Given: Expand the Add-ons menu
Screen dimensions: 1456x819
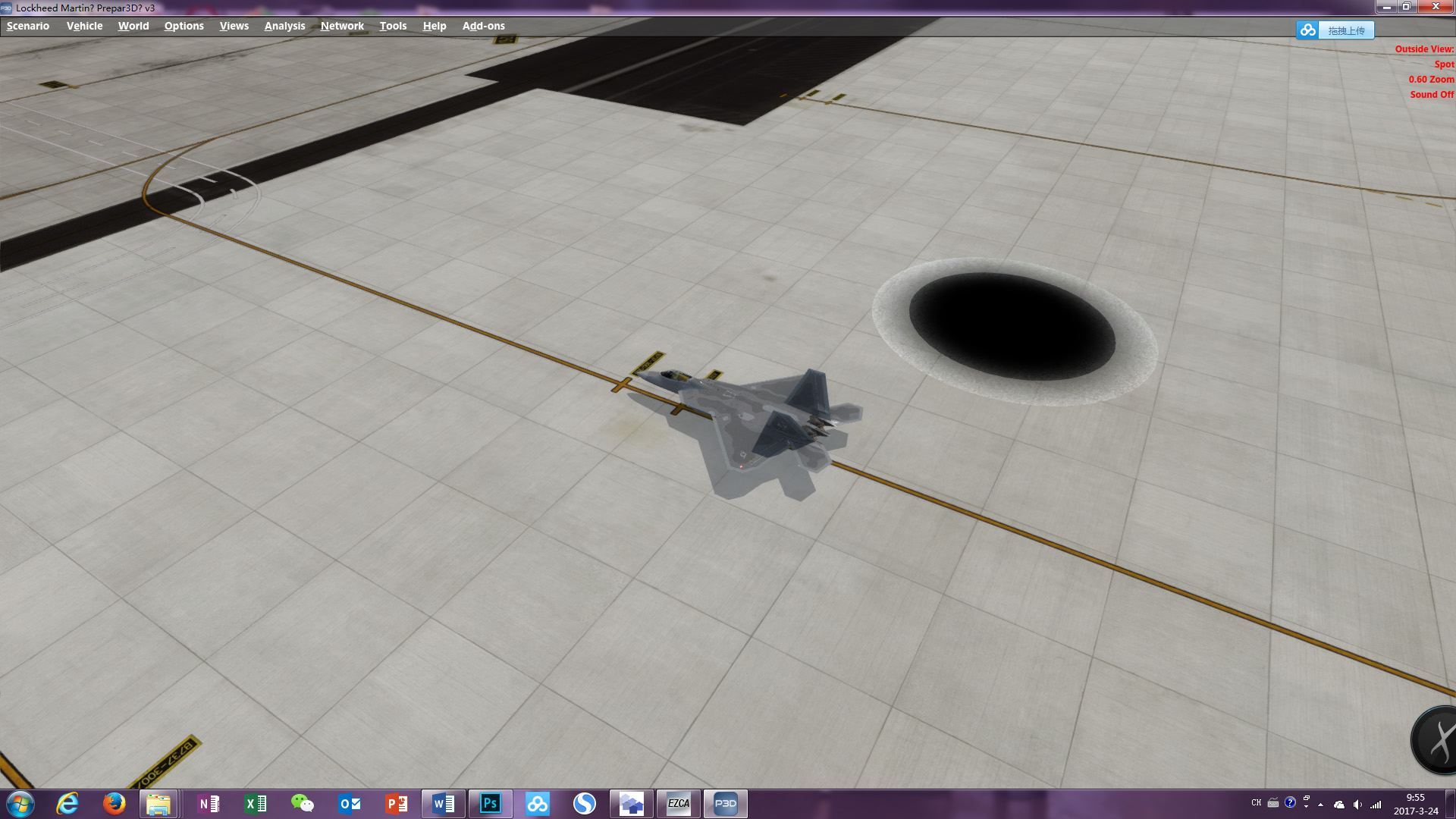Looking at the screenshot, I should coord(484,26).
